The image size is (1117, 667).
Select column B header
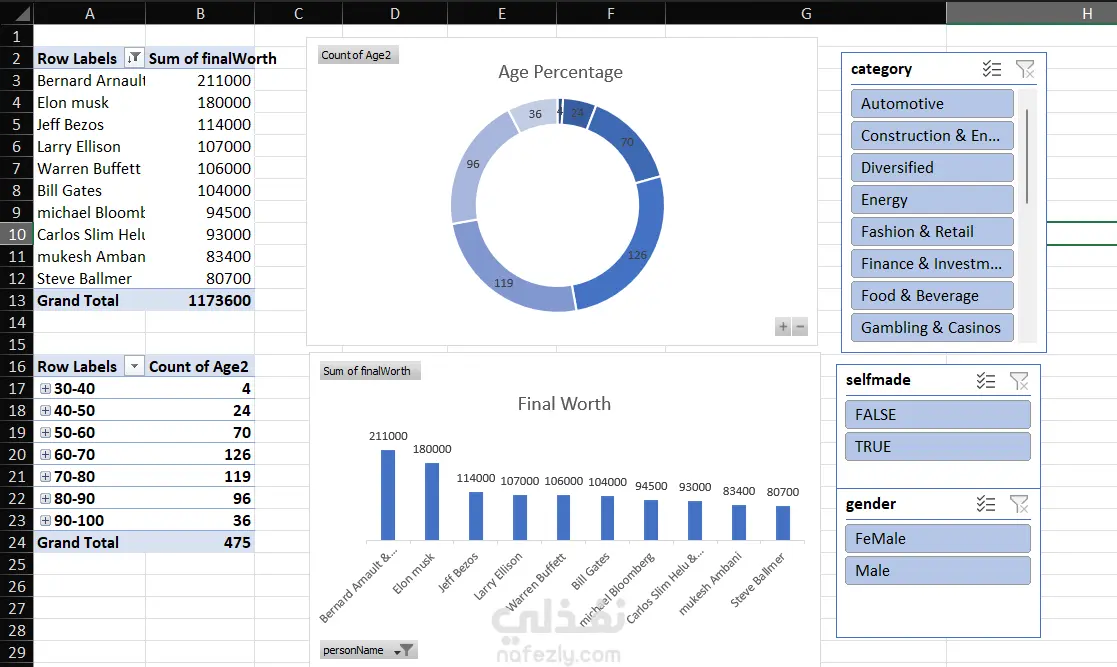point(200,13)
